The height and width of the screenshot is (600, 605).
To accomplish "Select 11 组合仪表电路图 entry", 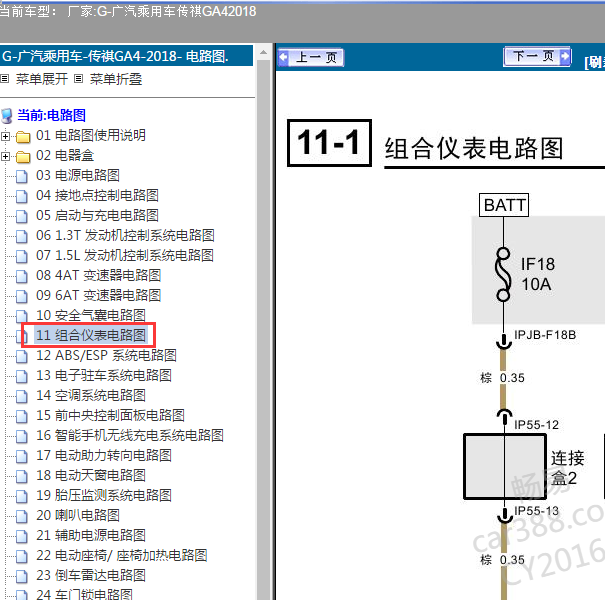I will (91, 335).
